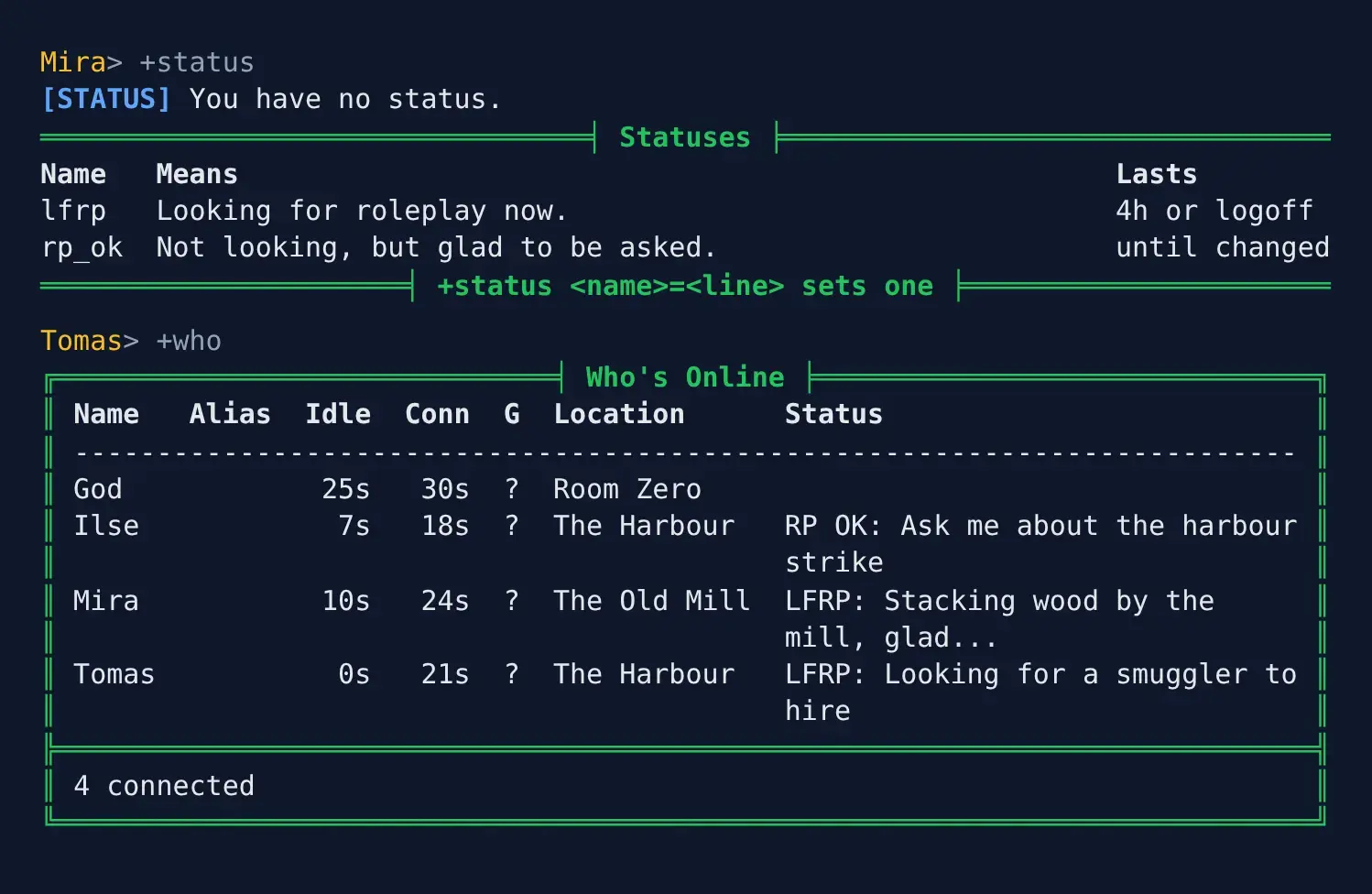The height and width of the screenshot is (894, 1372).
Task: Click Tomas's 'LFRP: Looking for a smuggler to' status
Action: (1040, 674)
